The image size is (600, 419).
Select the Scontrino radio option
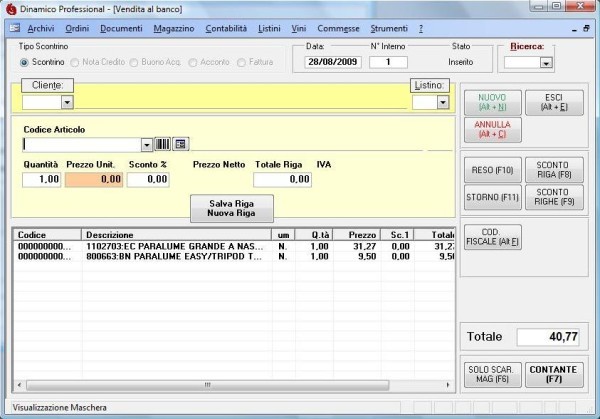click(x=24, y=62)
